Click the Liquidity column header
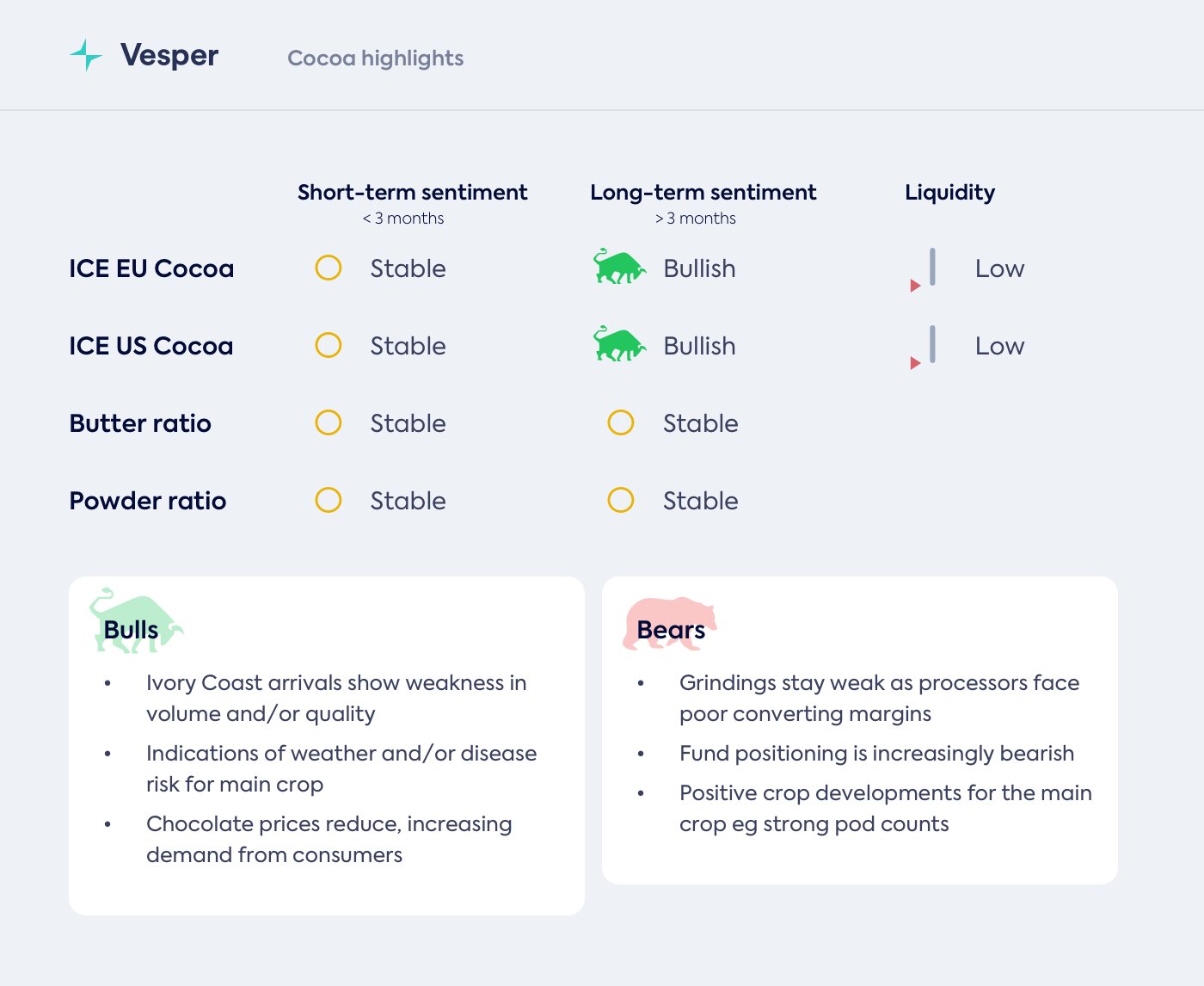The image size is (1204, 986). (x=949, y=193)
